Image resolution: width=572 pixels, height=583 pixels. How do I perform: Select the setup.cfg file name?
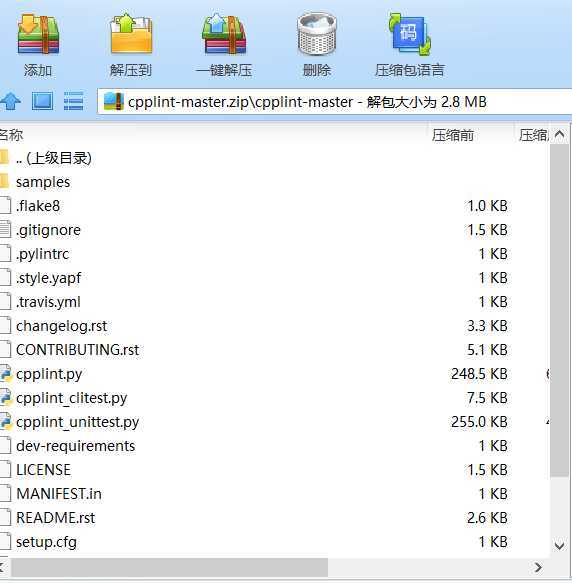click(x=46, y=542)
